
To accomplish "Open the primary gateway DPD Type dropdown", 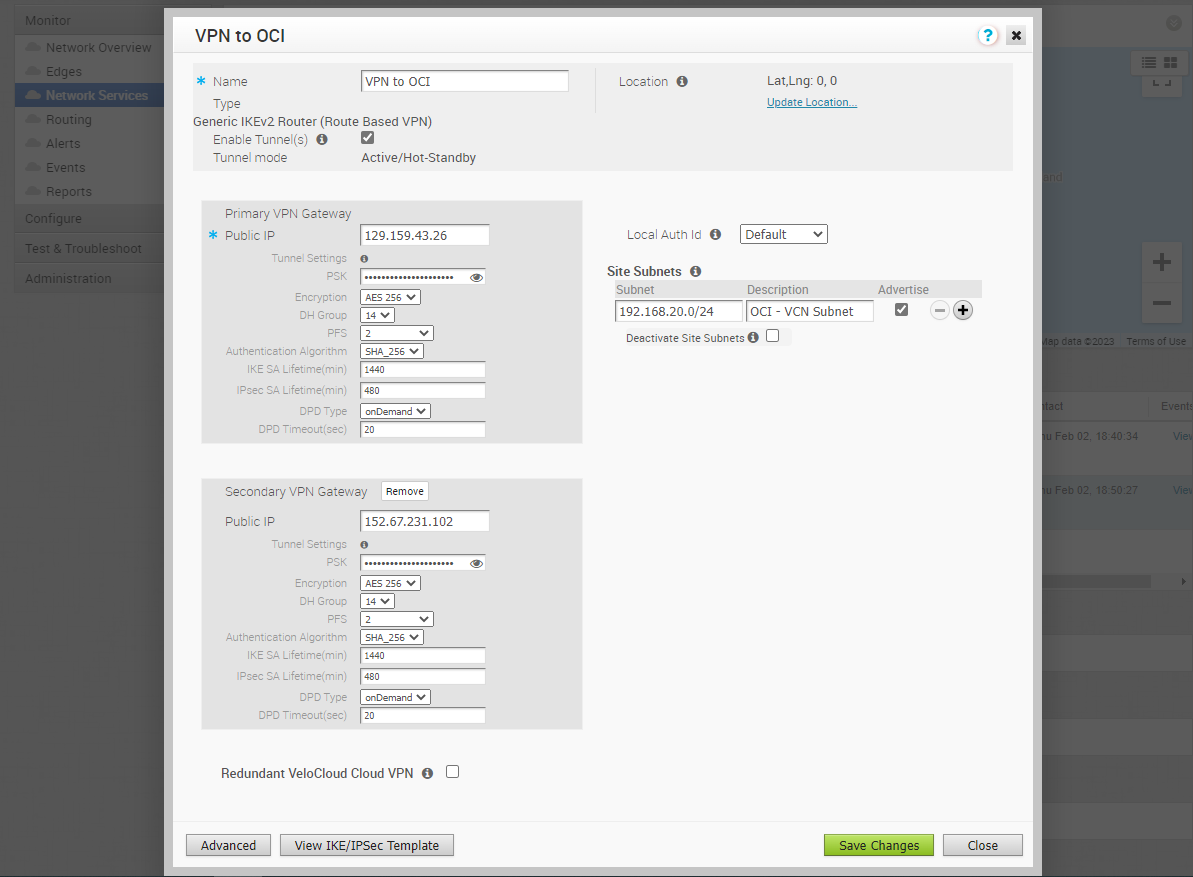I will [396, 411].
